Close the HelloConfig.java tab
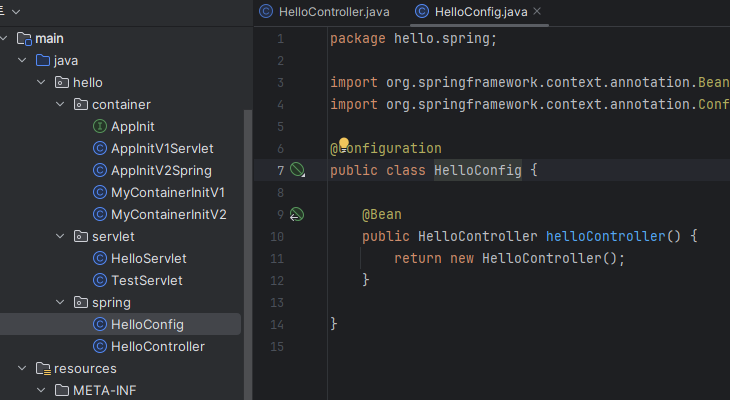The width and height of the screenshot is (730, 400). click(537, 11)
